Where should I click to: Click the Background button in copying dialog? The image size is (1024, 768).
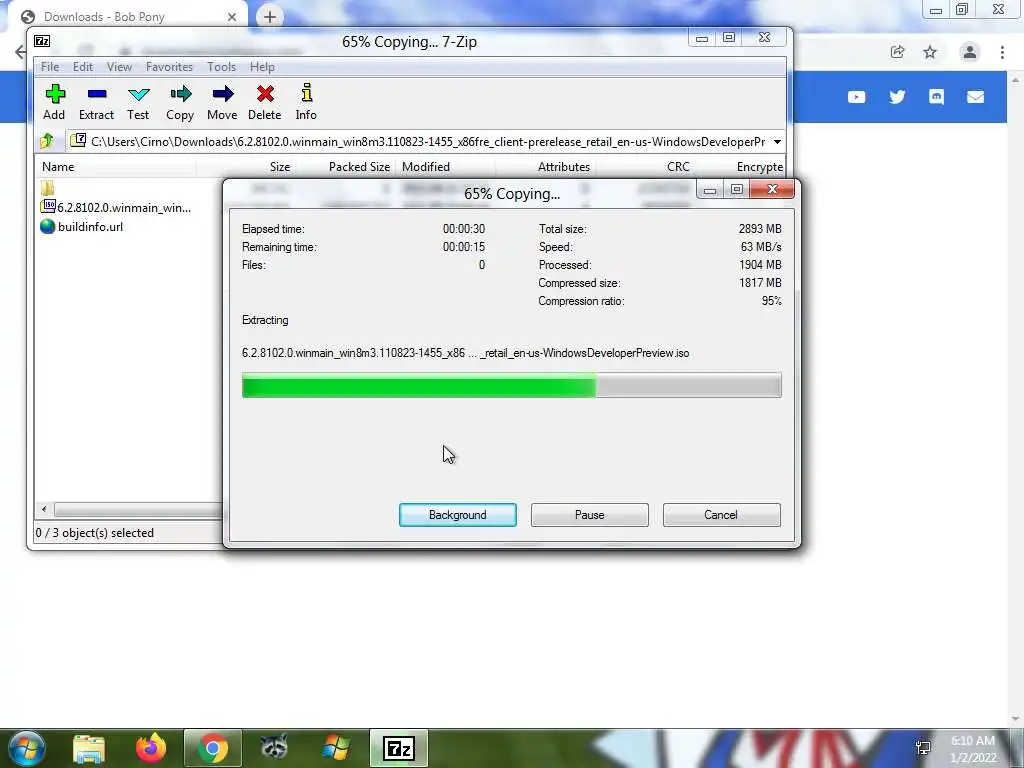coord(458,515)
